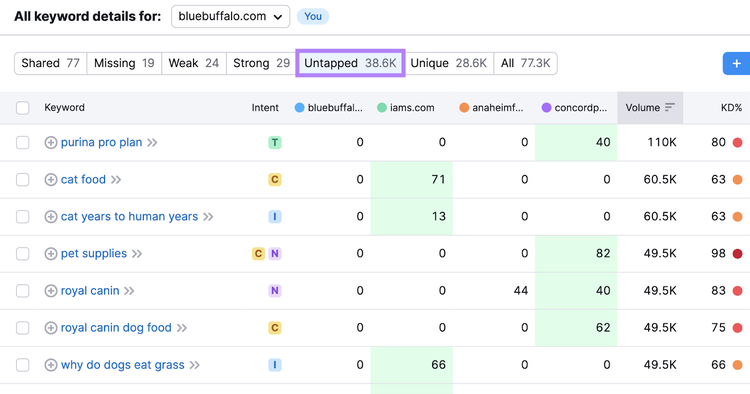The width and height of the screenshot is (750, 394).
Task: Open the royal canin dog food link
Action: (x=116, y=328)
